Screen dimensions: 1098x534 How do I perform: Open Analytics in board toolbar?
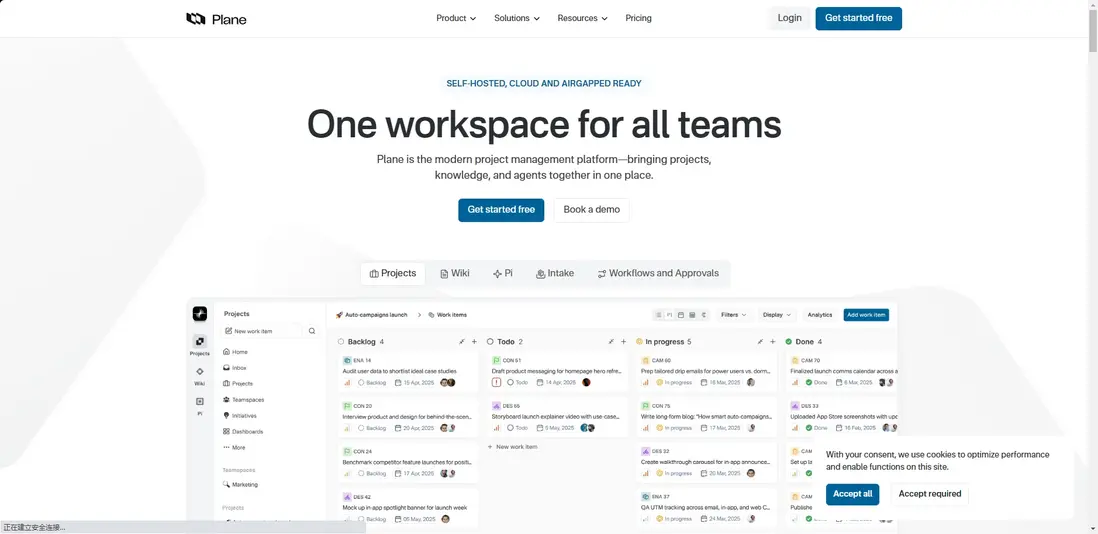(820, 315)
